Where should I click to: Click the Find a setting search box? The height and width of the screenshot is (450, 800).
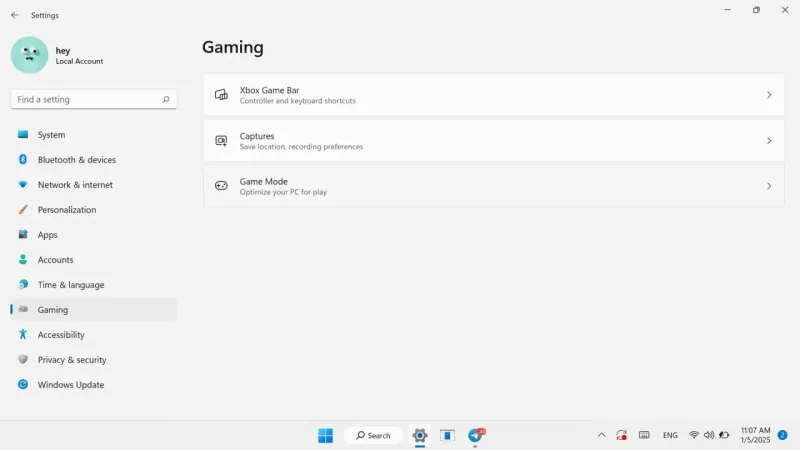94,99
